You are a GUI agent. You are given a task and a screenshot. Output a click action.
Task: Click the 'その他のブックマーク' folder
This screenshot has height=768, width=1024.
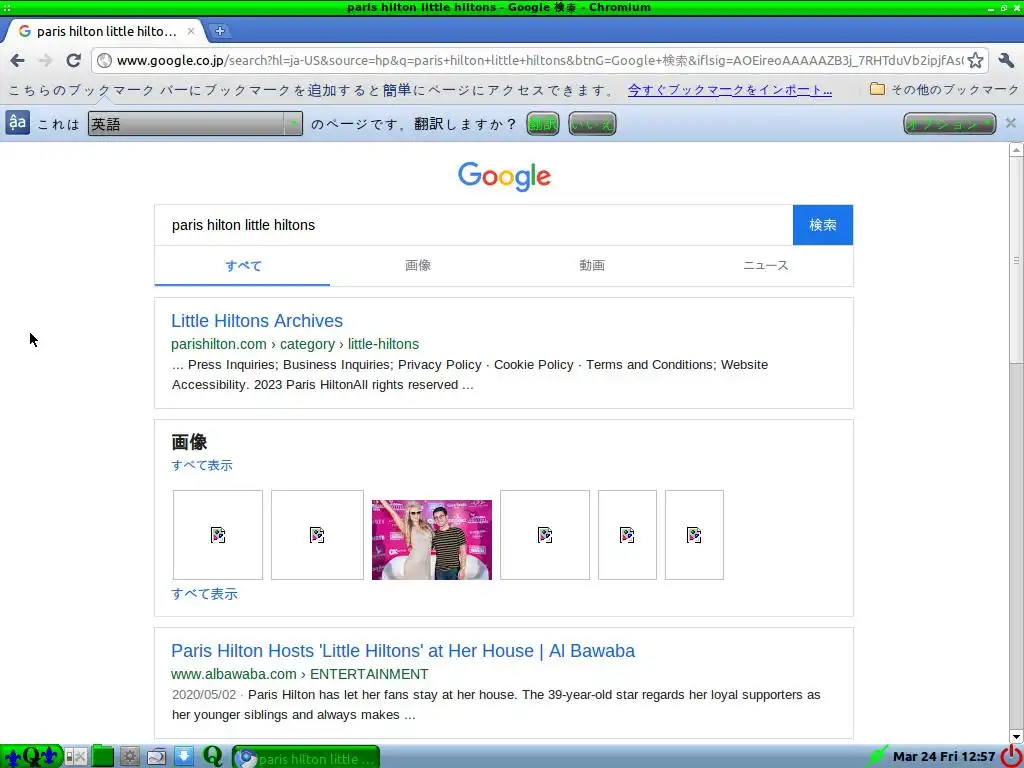(944, 89)
